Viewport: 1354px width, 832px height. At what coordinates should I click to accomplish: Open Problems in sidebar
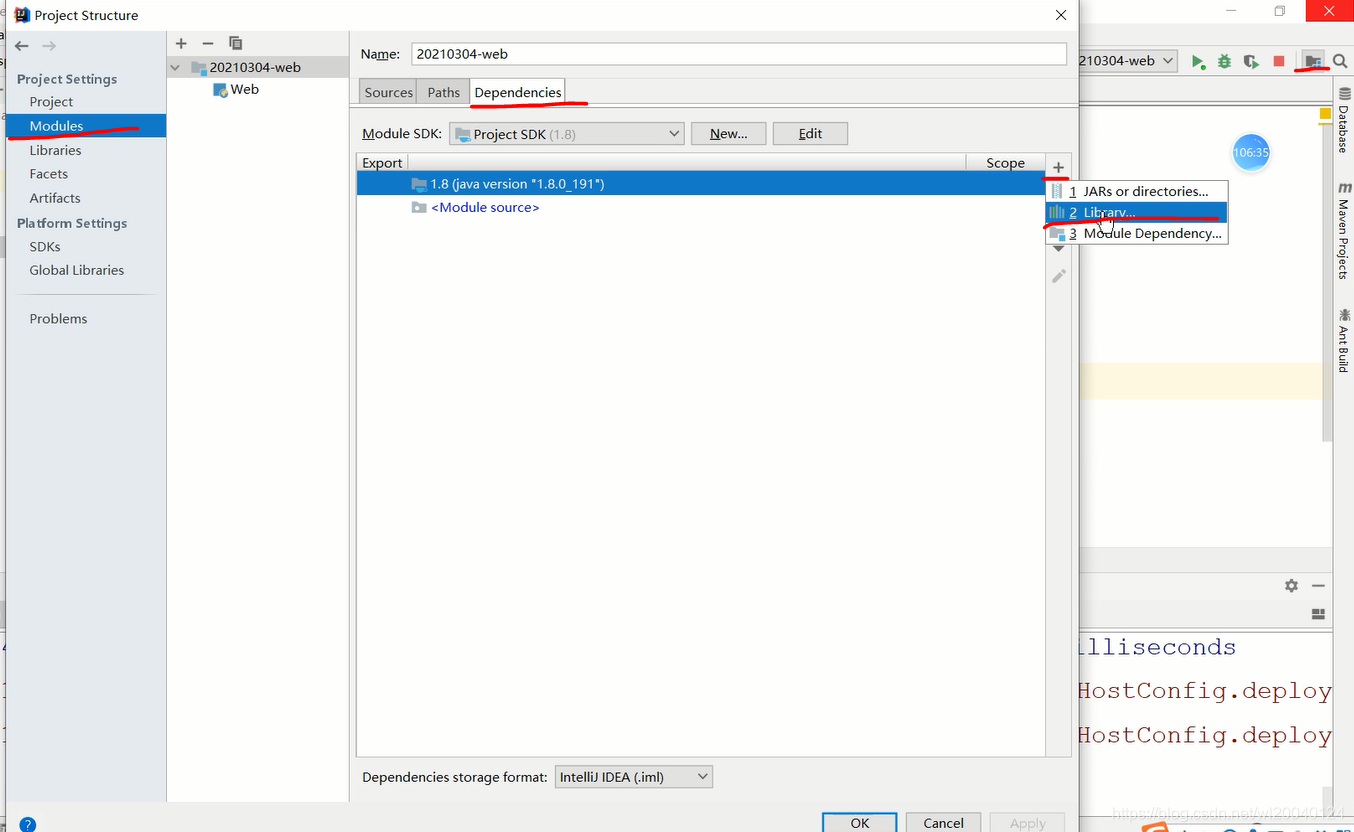point(58,318)
